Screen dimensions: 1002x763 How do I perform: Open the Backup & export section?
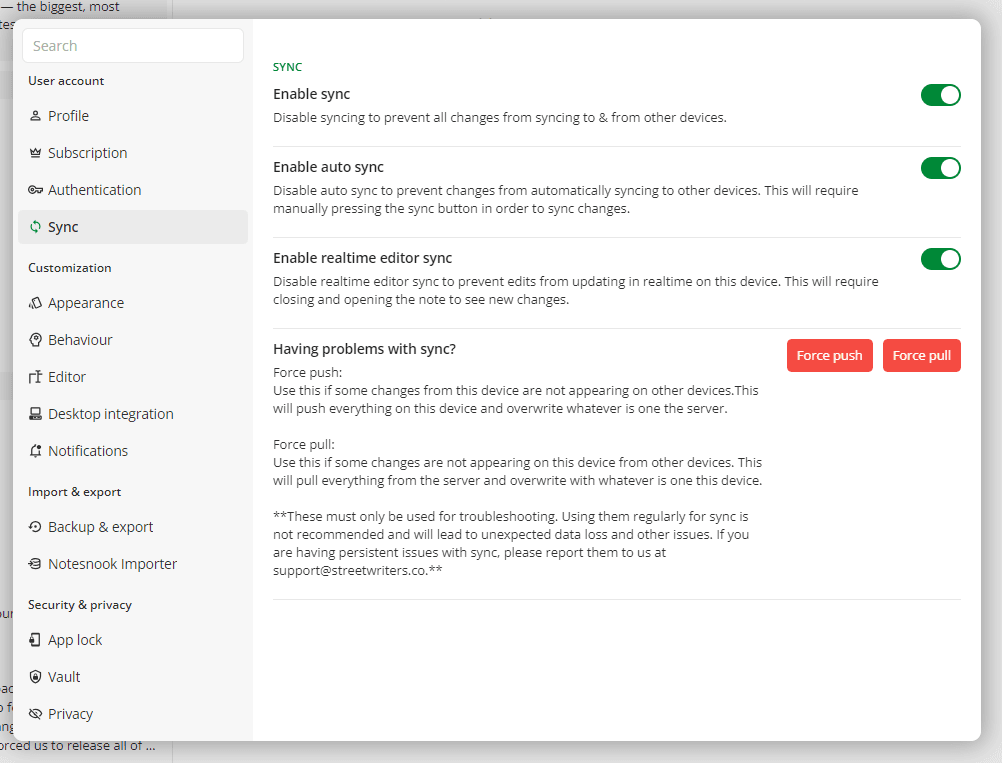[x=100, y=526]
